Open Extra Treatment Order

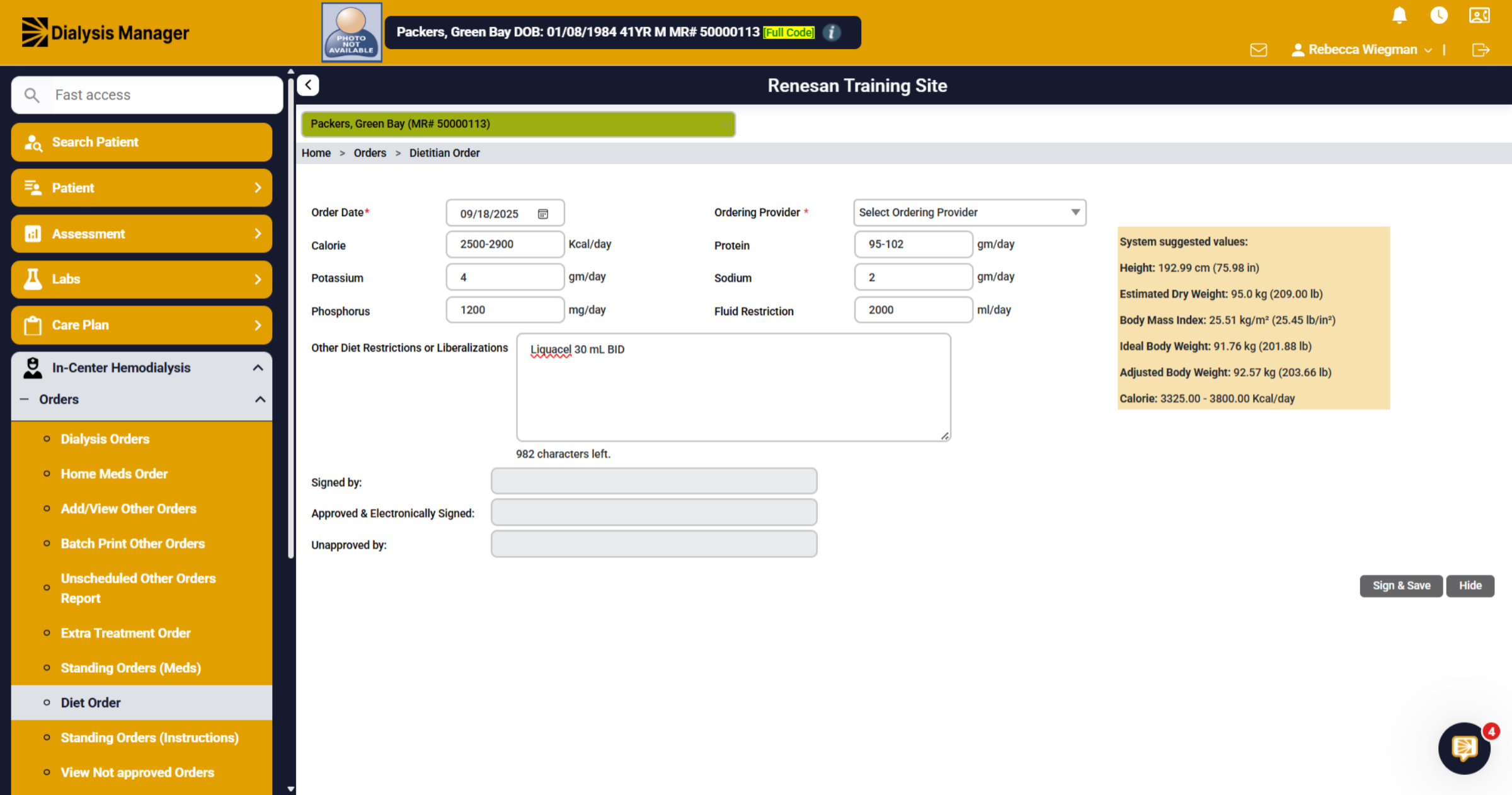coord(125,633)
